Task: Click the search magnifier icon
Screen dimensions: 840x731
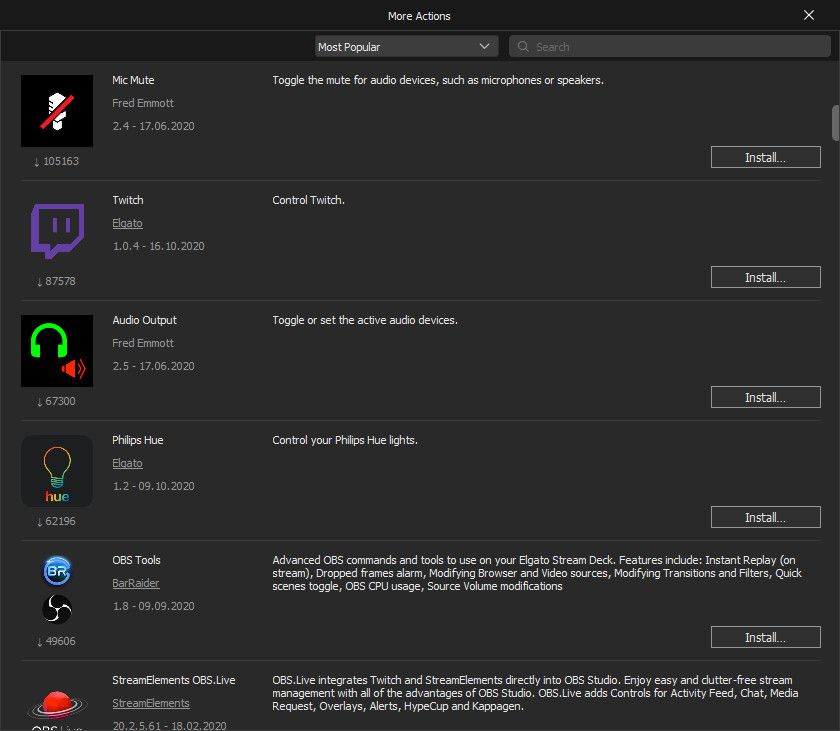Action: (523, 47)
